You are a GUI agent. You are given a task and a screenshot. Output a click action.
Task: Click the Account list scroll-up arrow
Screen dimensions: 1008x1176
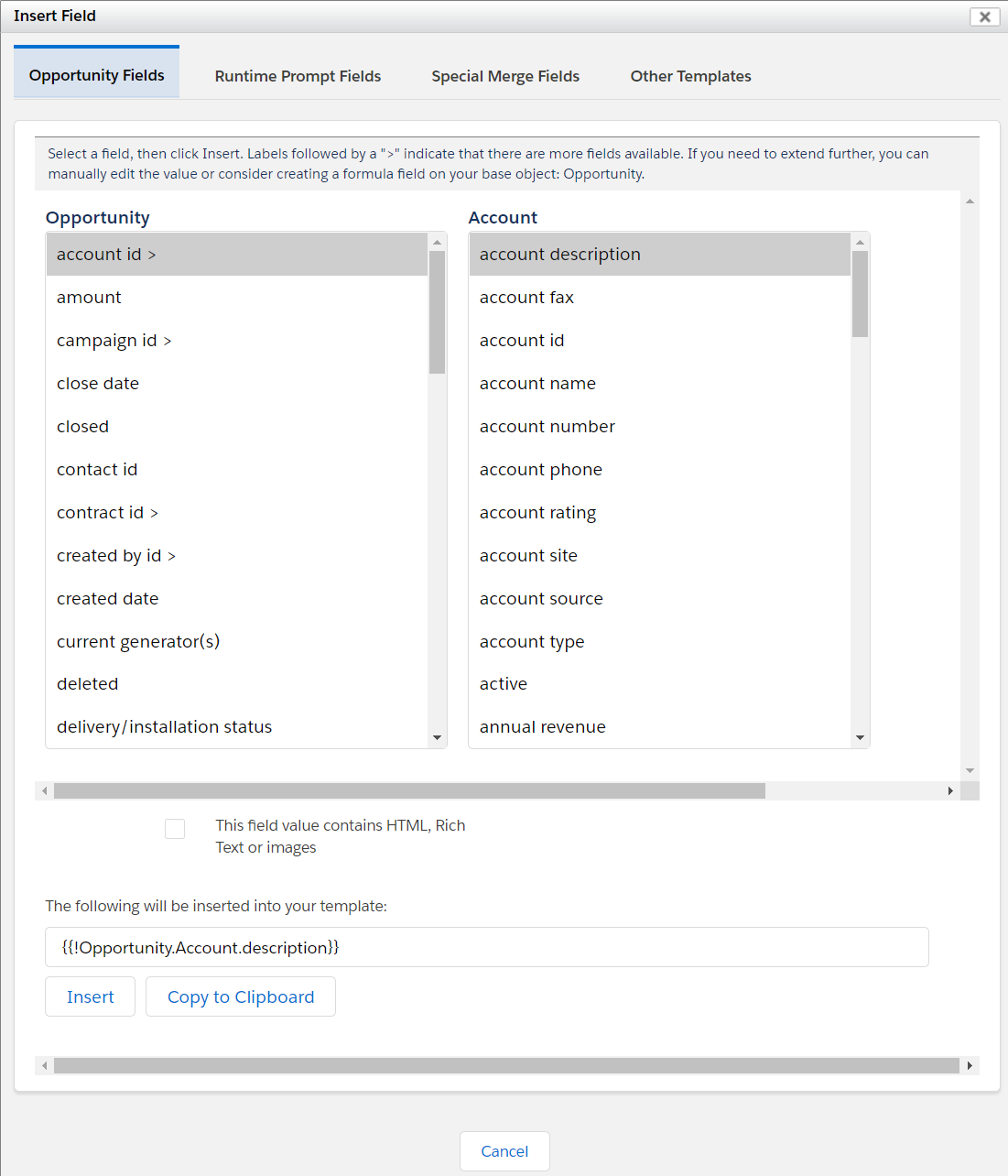(x=860, y=243)
